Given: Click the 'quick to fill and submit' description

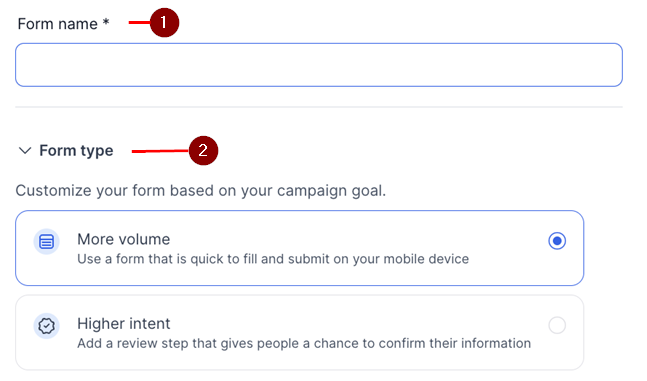Looking at the screenshot, I should tap(273, 259).
